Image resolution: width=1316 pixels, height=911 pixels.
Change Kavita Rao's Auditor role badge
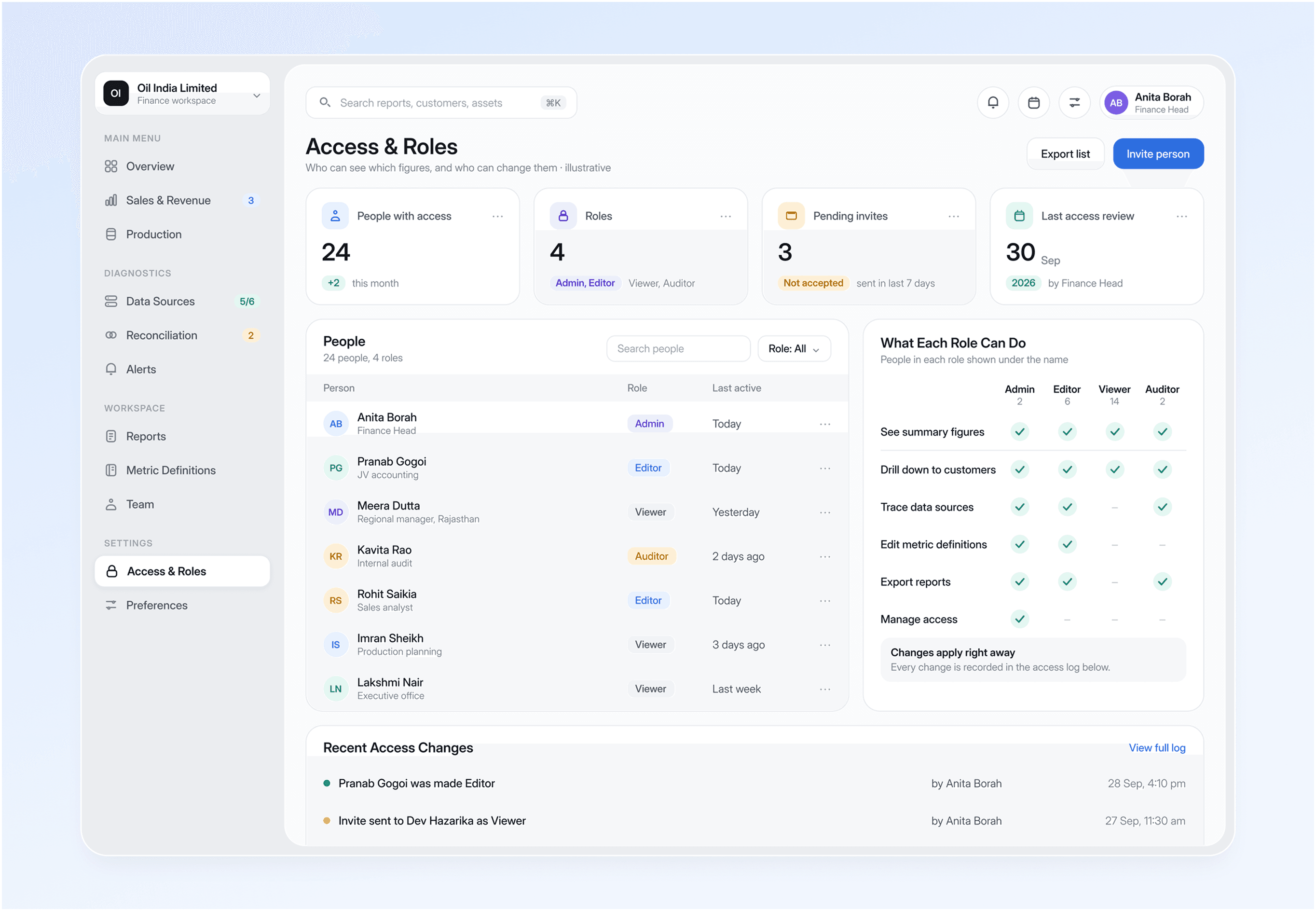tap(651, 556)
